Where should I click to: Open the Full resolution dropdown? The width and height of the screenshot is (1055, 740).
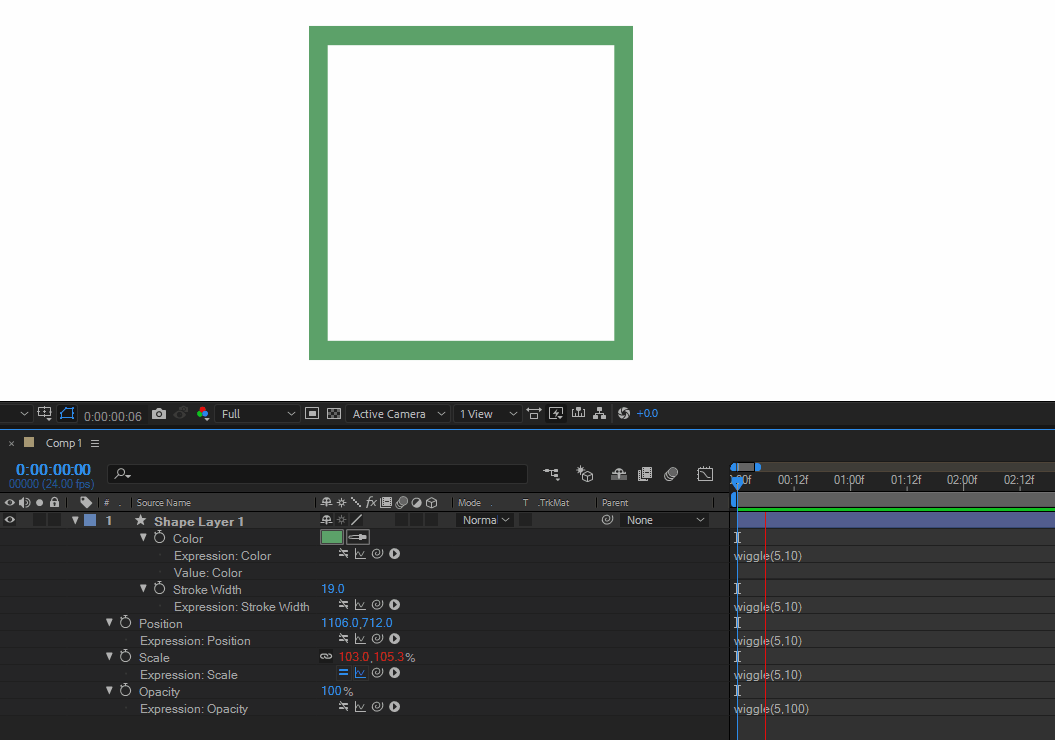click(x=258, y=414)
